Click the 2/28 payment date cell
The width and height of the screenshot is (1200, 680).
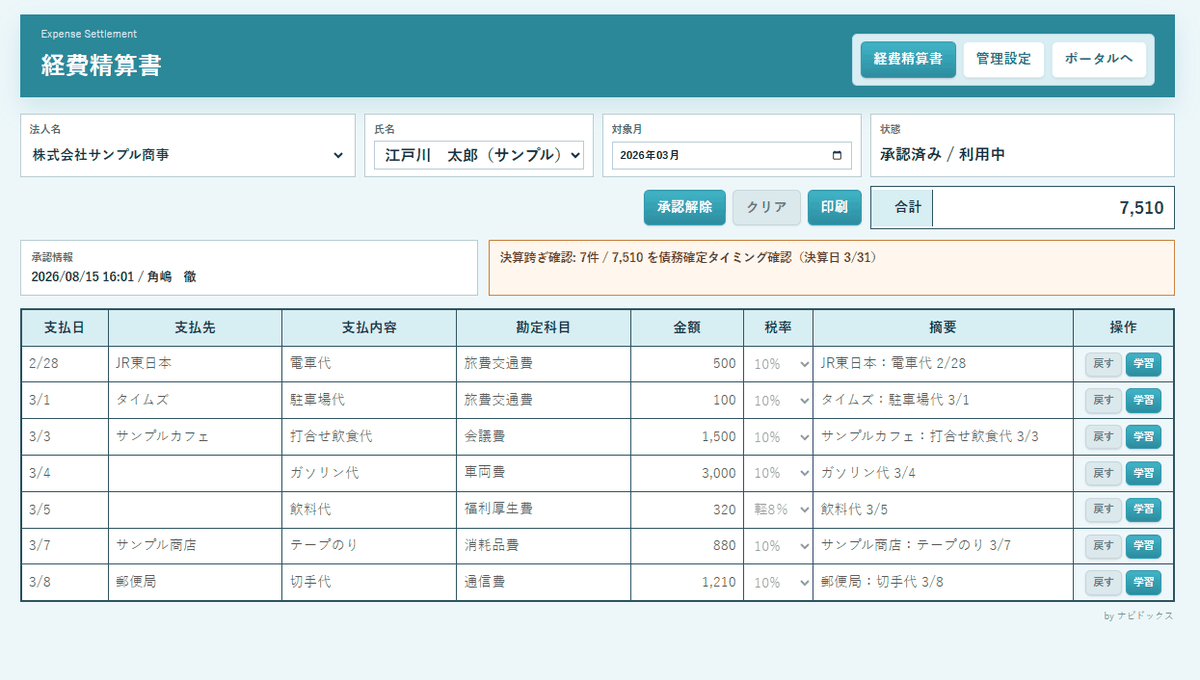coord(65,364)
